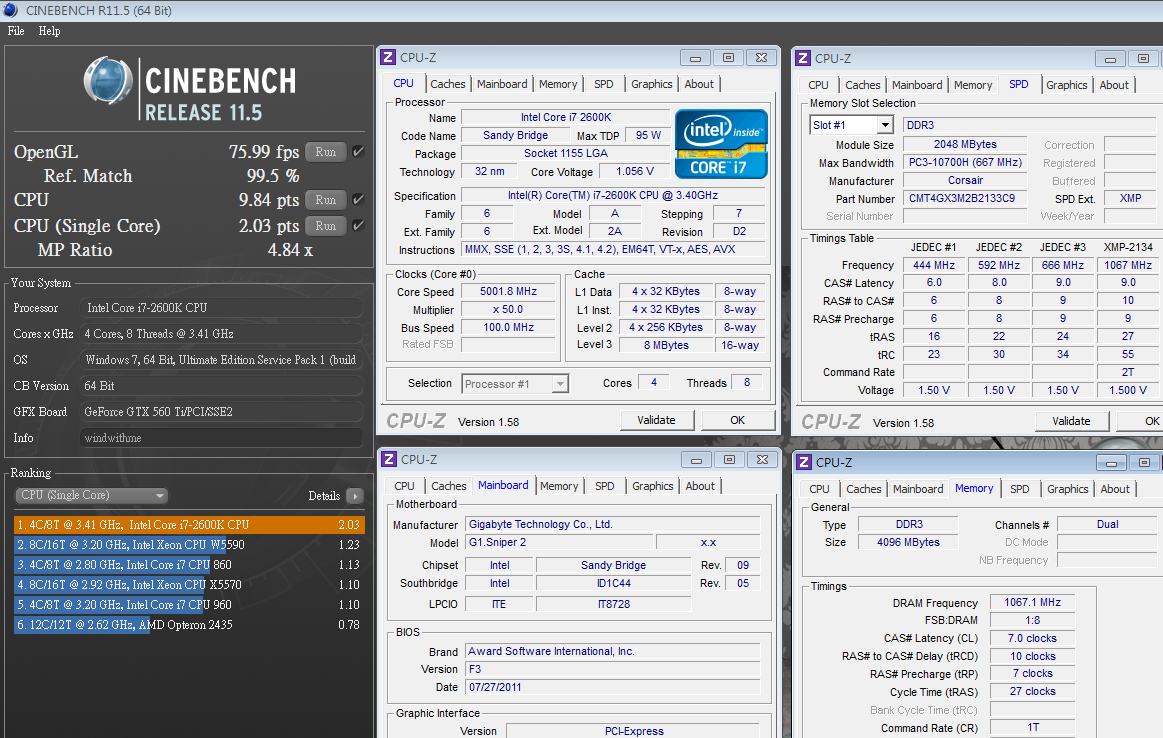
Task: Open the File menu in Cinebench
Action: [x=16, y=31]
